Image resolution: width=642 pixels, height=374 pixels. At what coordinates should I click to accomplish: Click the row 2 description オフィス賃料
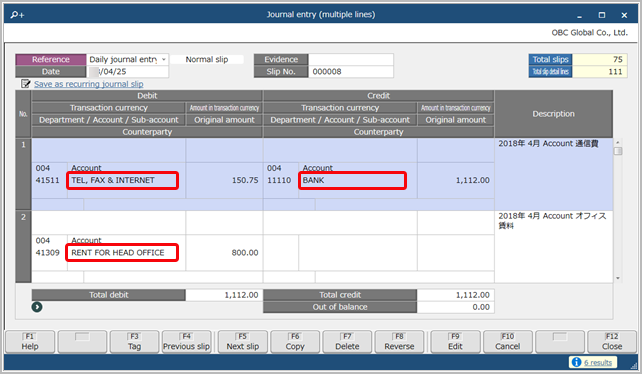pyautogui.click(x=552, y=221)
